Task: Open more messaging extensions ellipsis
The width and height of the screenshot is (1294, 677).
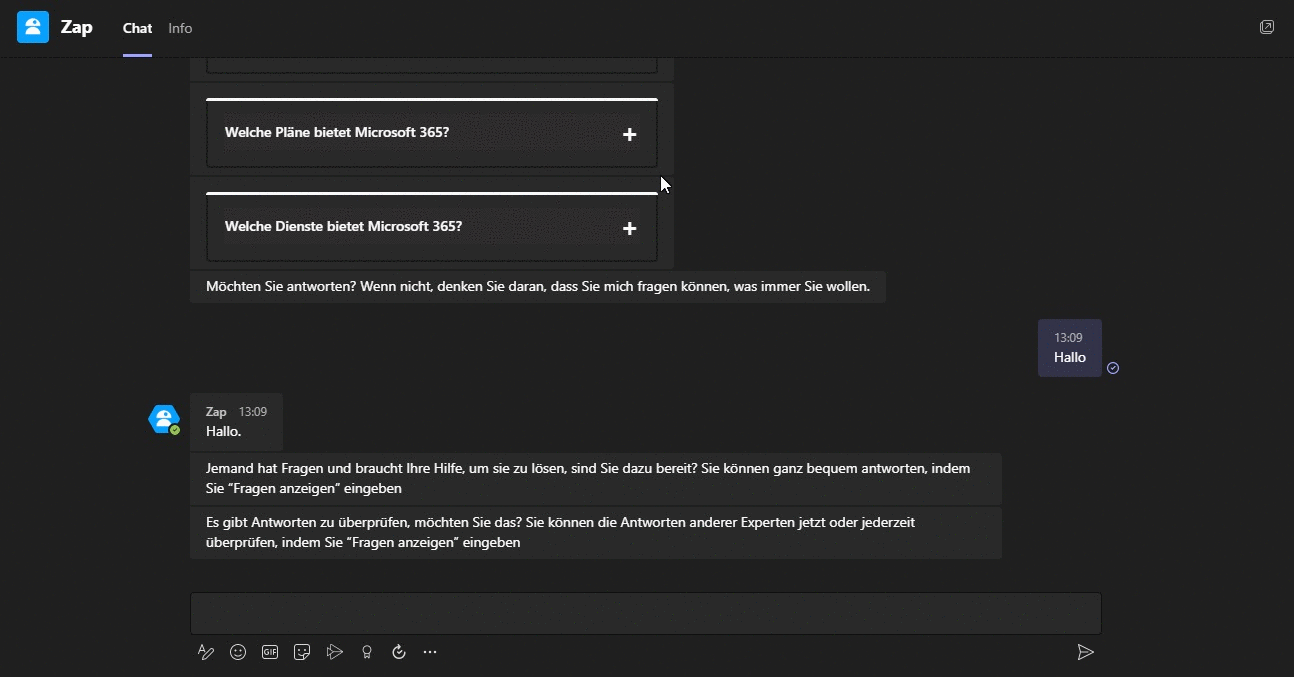Action: pos(430,652)
